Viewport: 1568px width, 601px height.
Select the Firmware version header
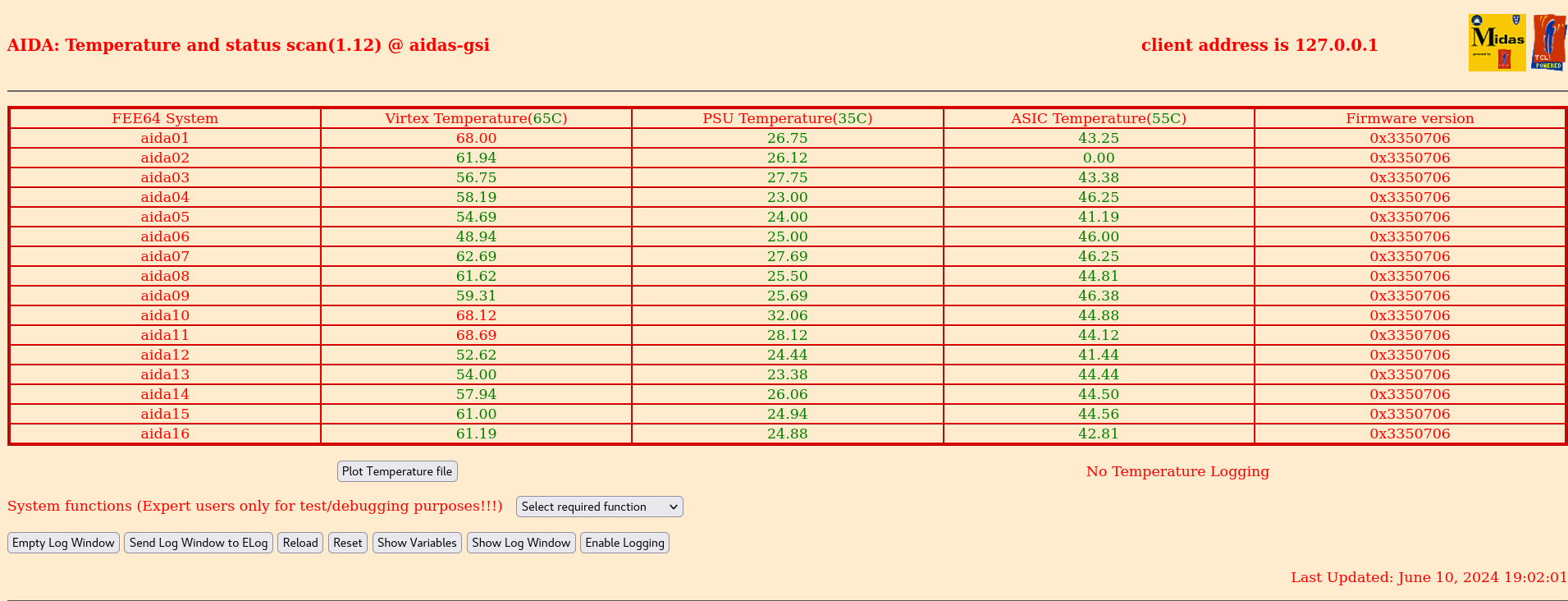pyautogui.click(x=1410, y=118)
